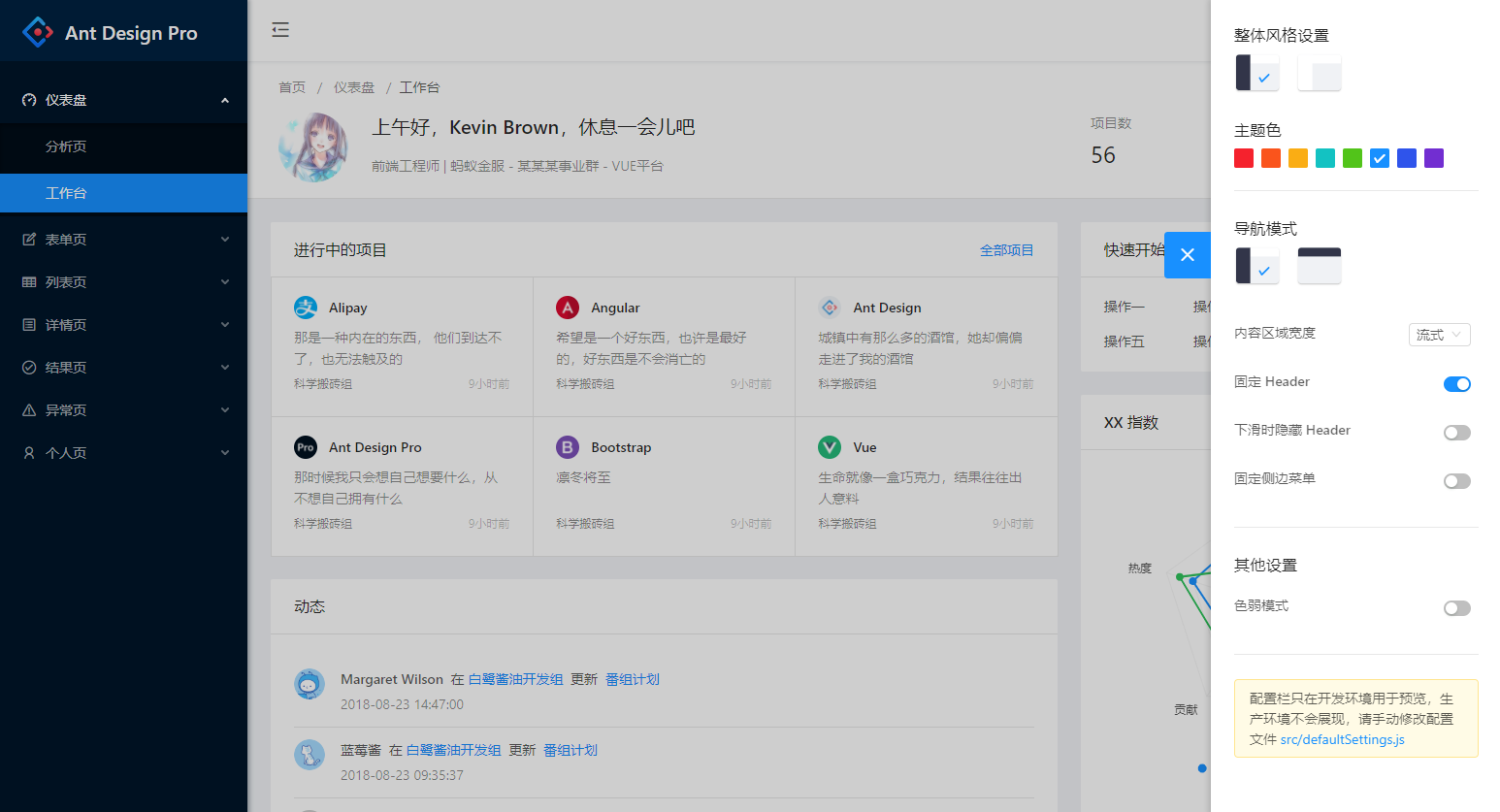The height and width of the screenshot is (812, 1500).
Task: Click the Vue project logo
Action: pyautogui.click(x=830, y=447)
